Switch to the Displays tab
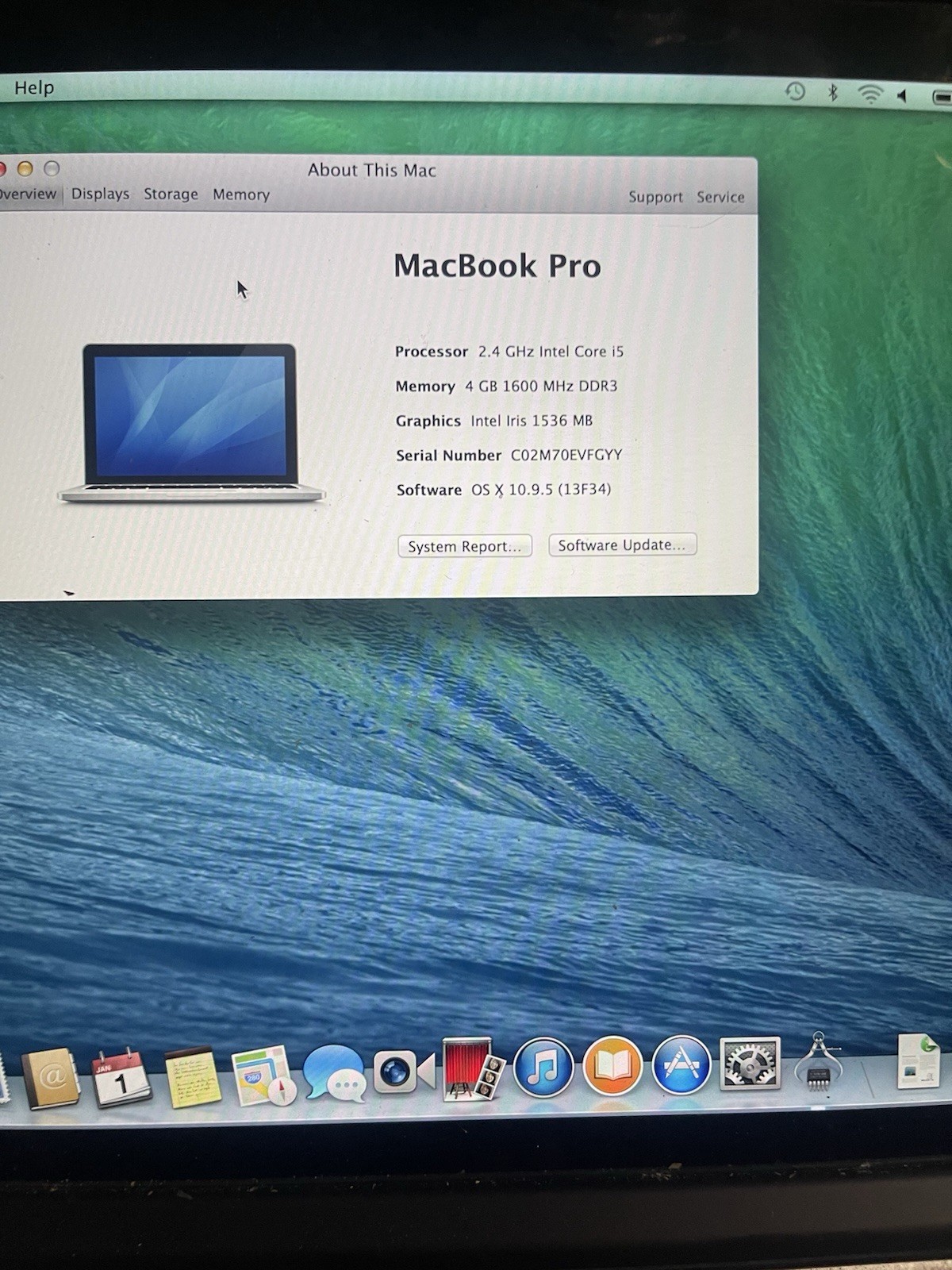952x1270 pixels. coord(100,194)
